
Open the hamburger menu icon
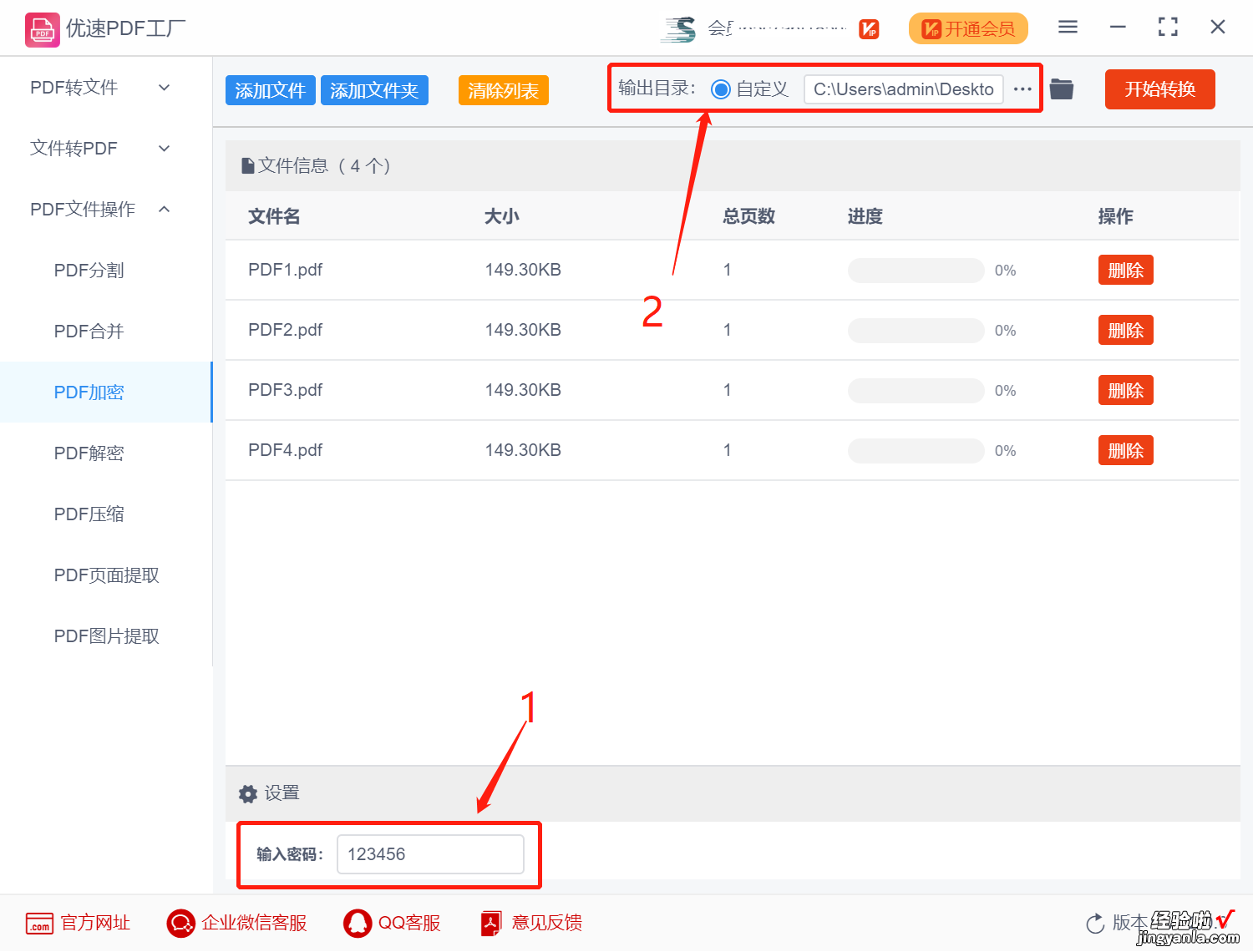click(1068, 27)
